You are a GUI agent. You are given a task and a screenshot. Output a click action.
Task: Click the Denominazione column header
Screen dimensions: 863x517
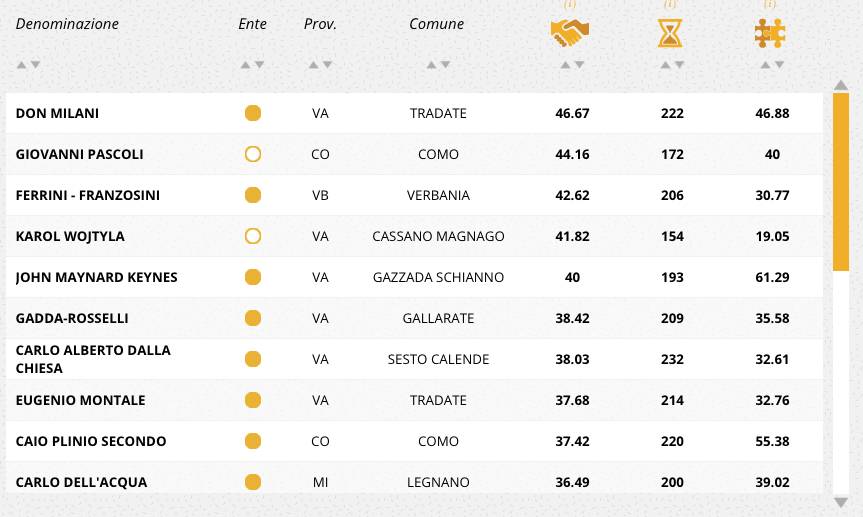[67, 24]
